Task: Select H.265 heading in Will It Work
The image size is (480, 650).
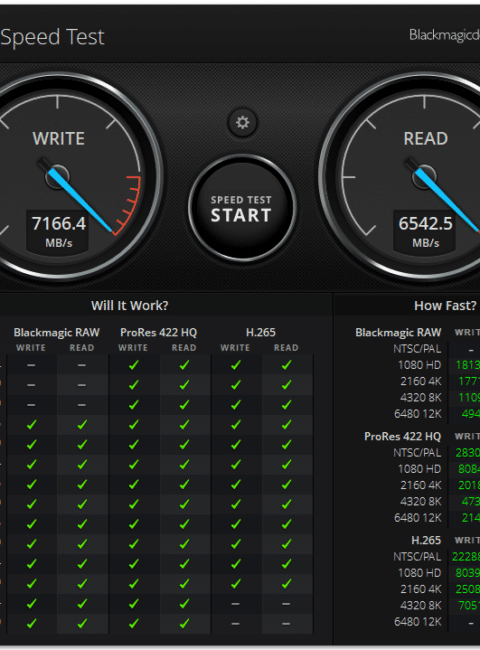Action: click(261, 332)
